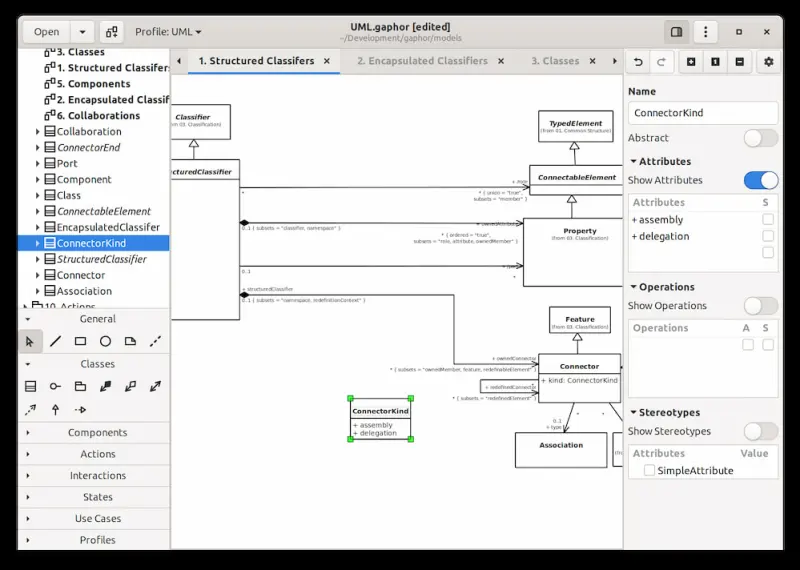Viewport: 800px width, 570px height.
Task: Switch to the 3. Classes tab
Action: pyautogui.click(x=555, y=61)
